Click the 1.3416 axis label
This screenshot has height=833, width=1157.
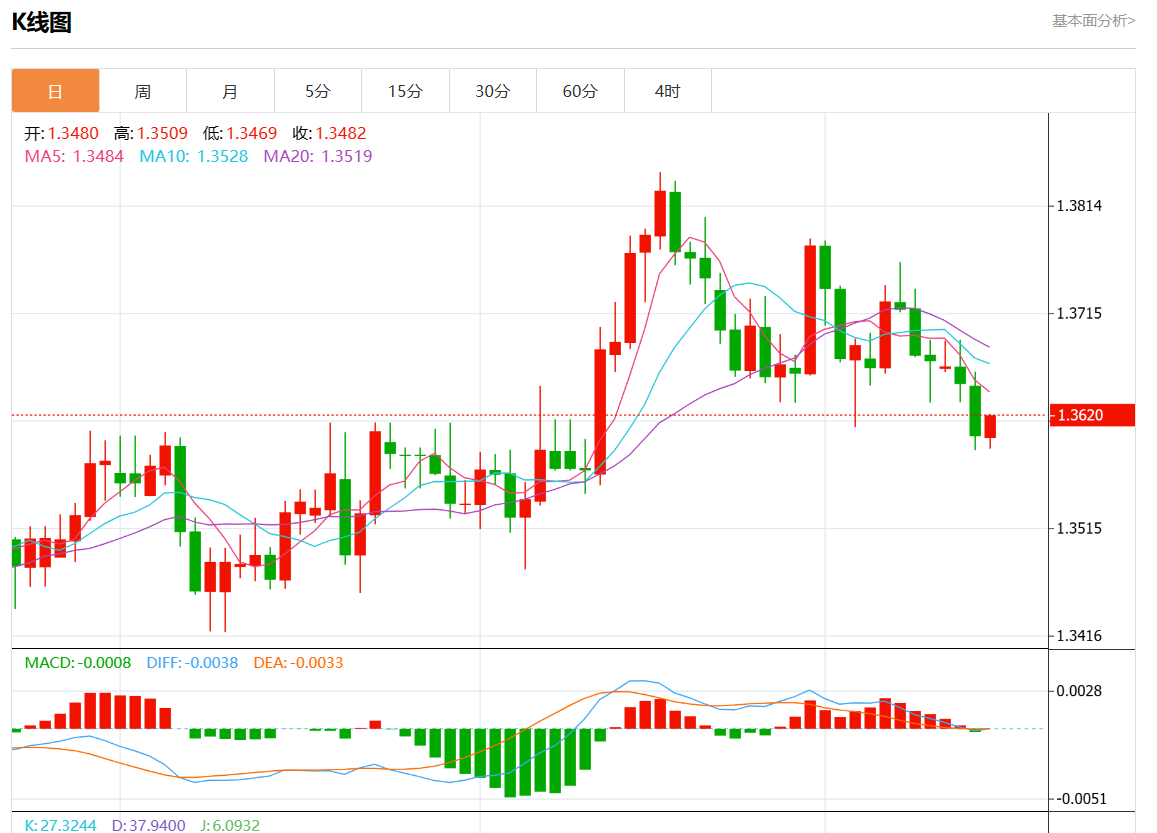[1079, 636]
